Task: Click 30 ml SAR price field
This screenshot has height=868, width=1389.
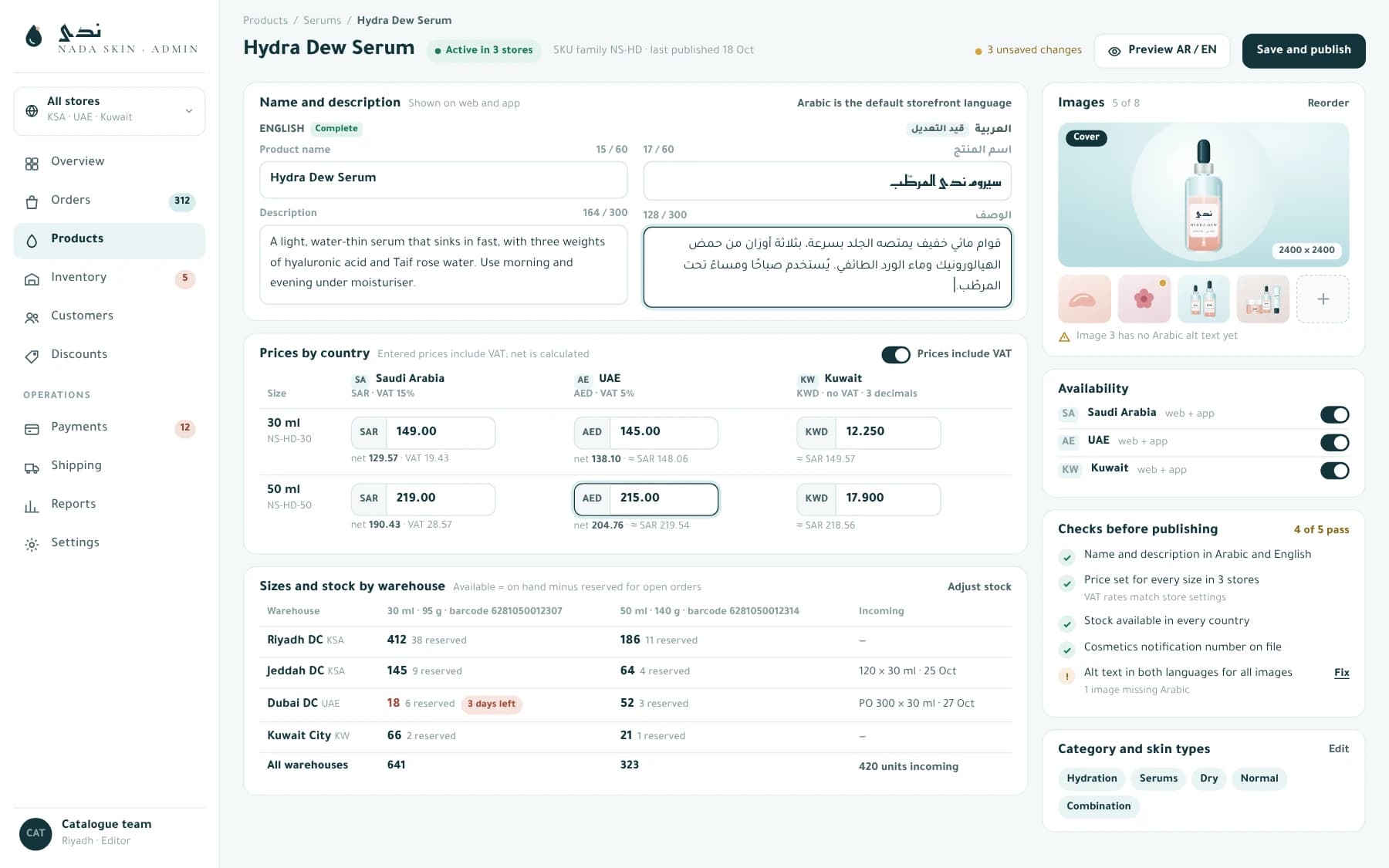Action: pos(423,432)
